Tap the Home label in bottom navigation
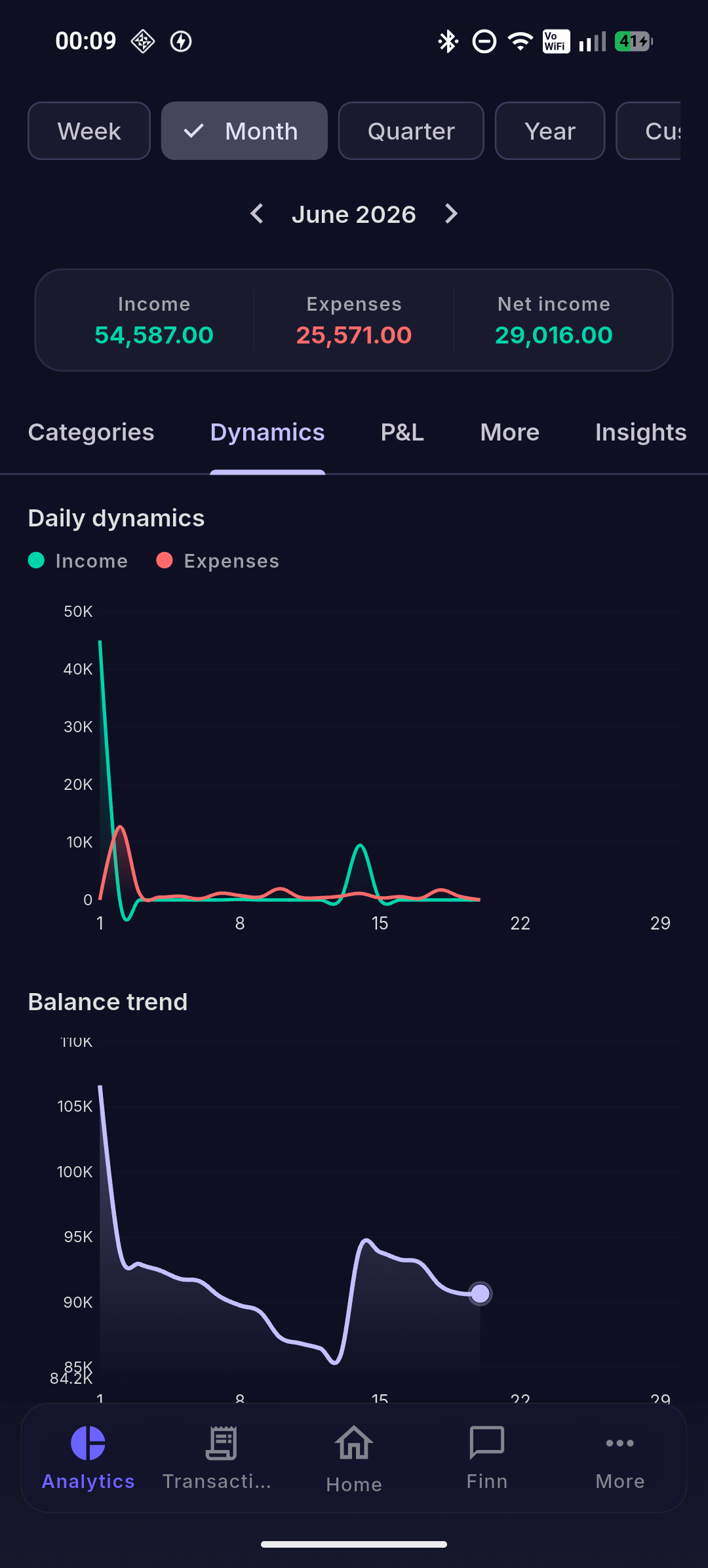The image size is (708, 1568). [354, 1485]
